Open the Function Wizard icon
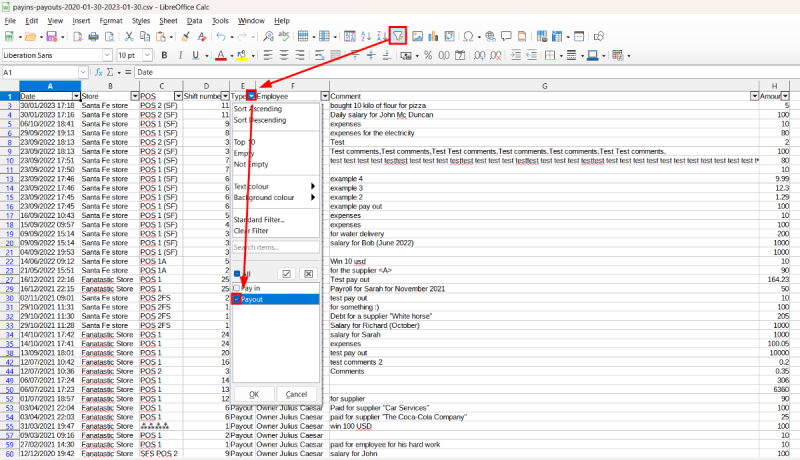Image resolution: width=800 pixels, height=460 pixels. (98, 73)
